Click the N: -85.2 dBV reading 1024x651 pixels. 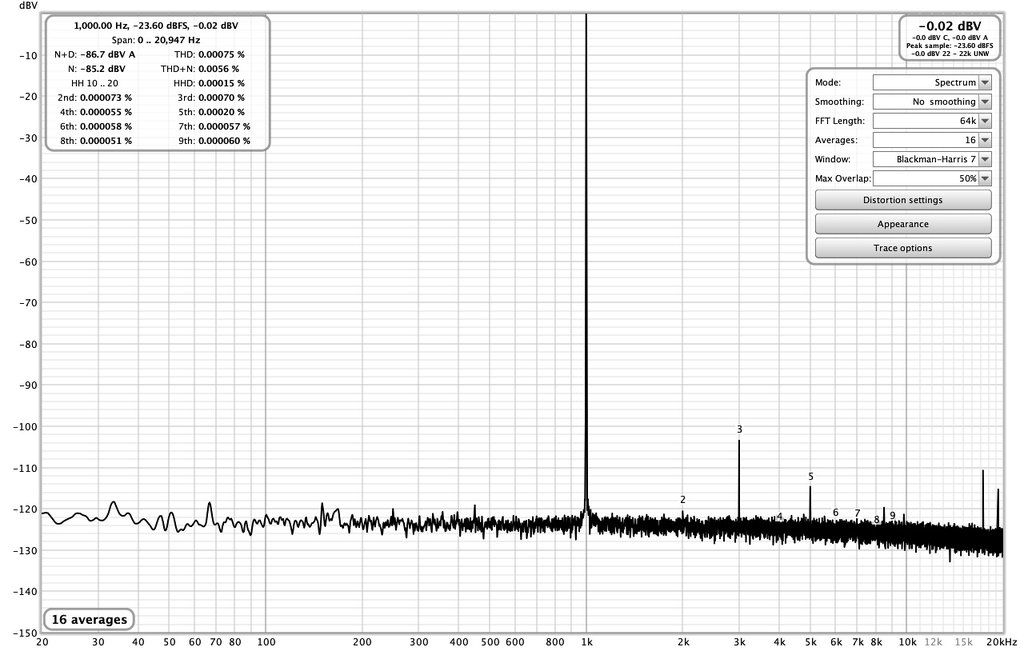tap(97, 69)
